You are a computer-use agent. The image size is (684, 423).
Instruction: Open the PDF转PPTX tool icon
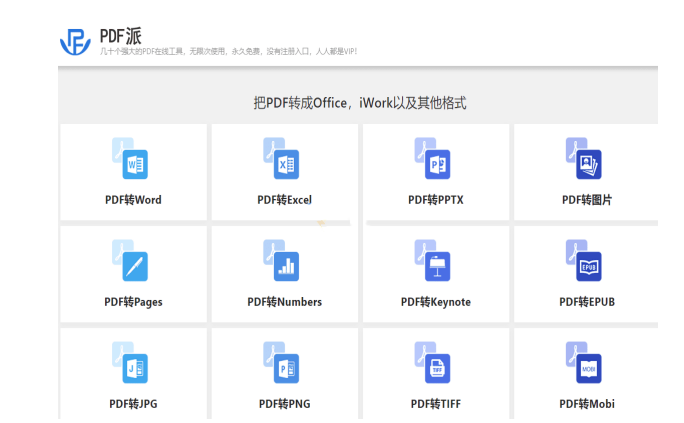coord(434,160)
